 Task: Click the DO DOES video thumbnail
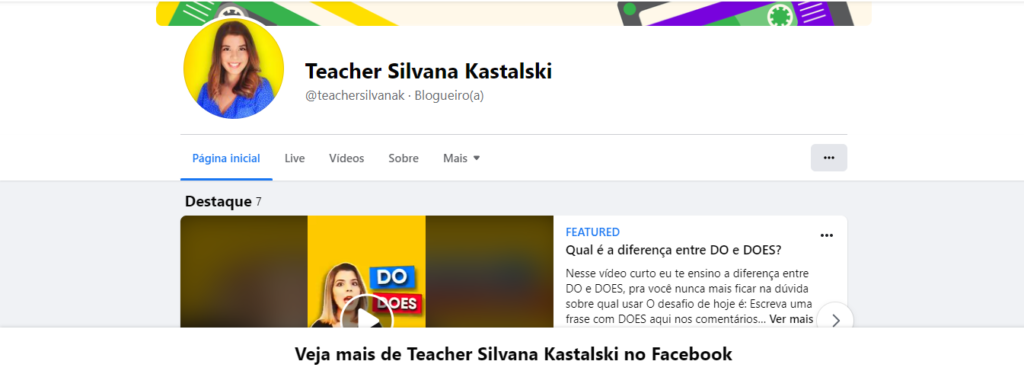(366, 272)
